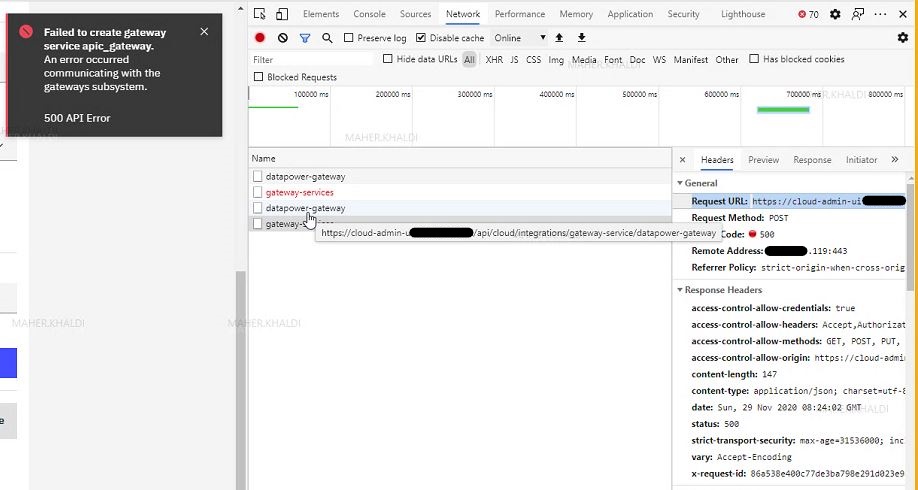Enable Hide data URLs checkbox
918x490 pixels.
tap(388, 59)
